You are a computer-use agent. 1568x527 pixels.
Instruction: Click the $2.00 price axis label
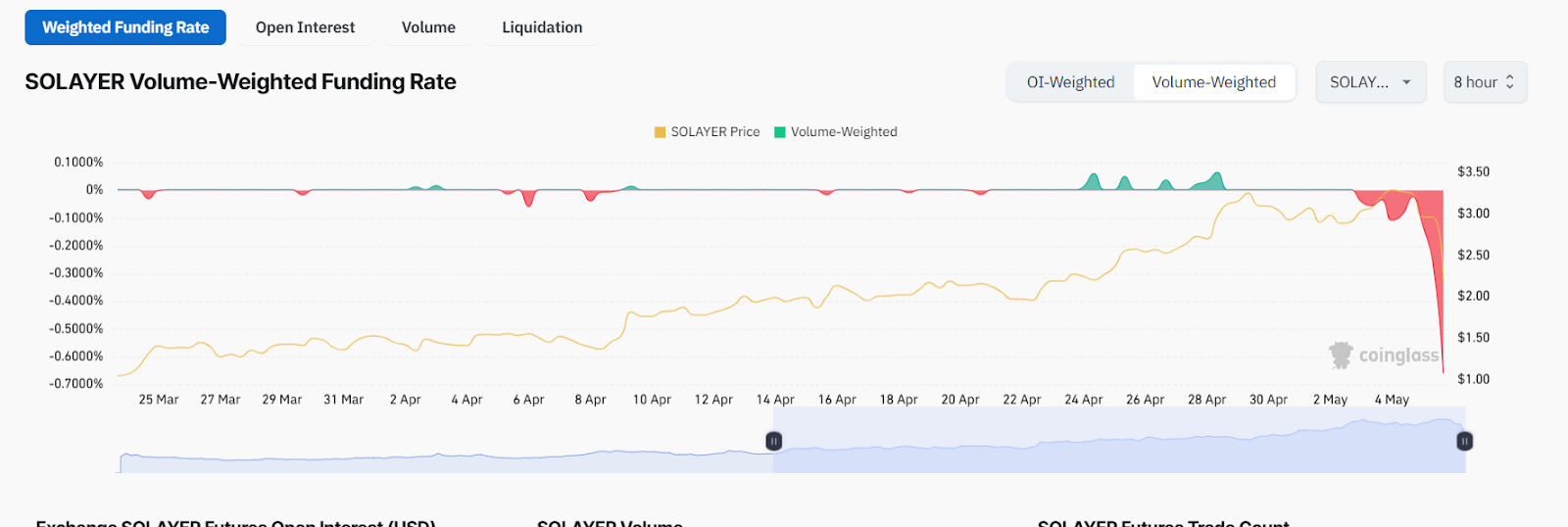1473,296
